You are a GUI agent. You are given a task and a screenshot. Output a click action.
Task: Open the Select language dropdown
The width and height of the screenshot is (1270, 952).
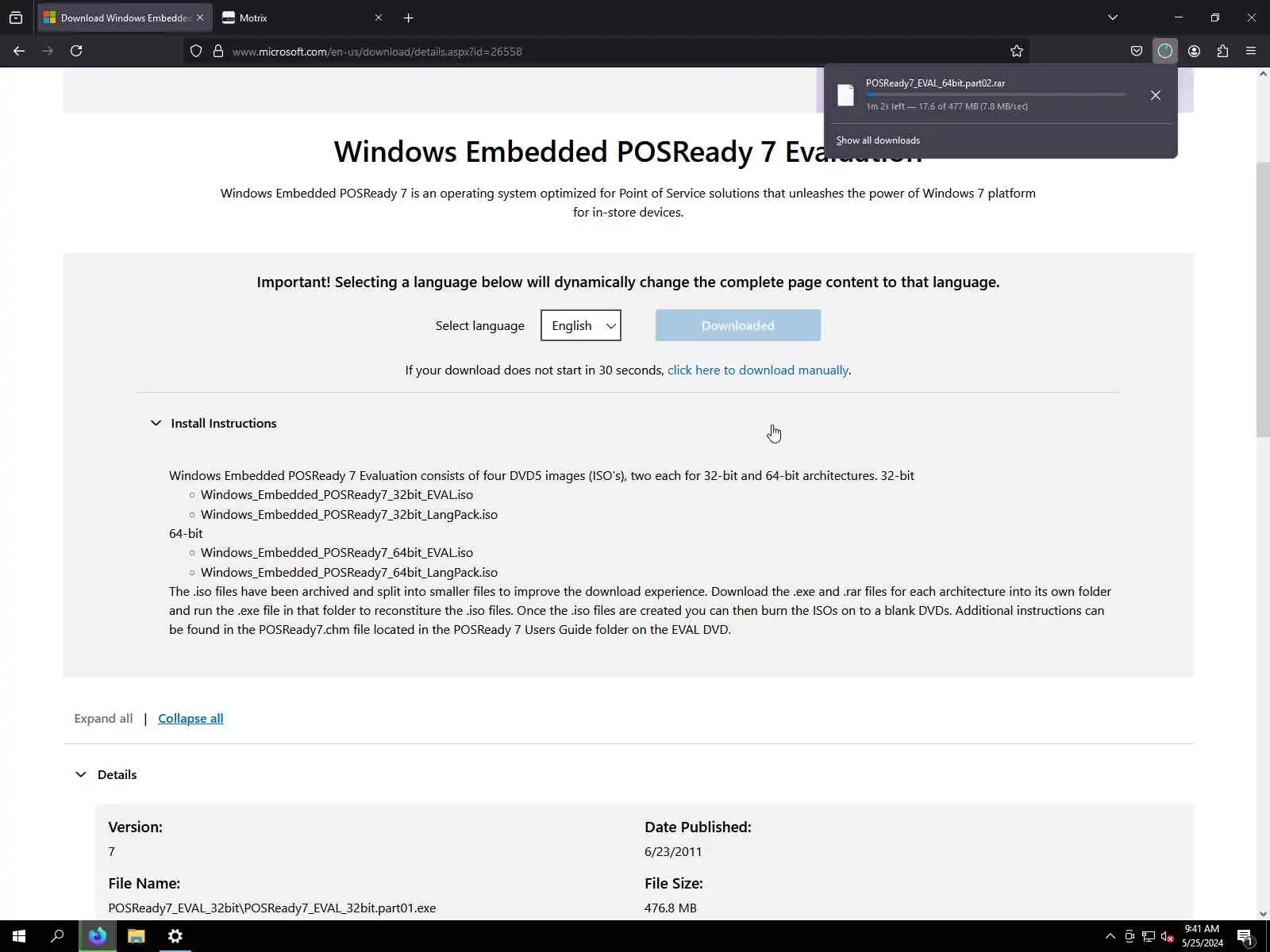(581, 325)
